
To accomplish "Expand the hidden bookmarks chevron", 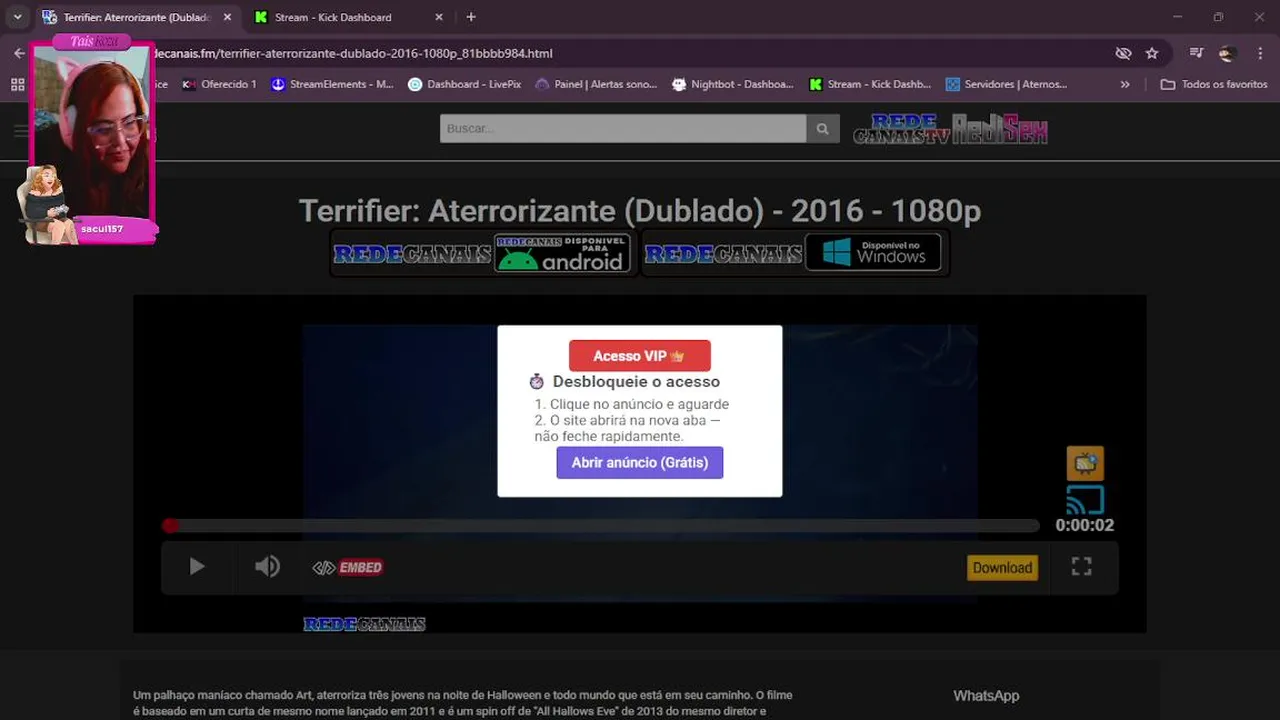I will [x=1125, y=84].
